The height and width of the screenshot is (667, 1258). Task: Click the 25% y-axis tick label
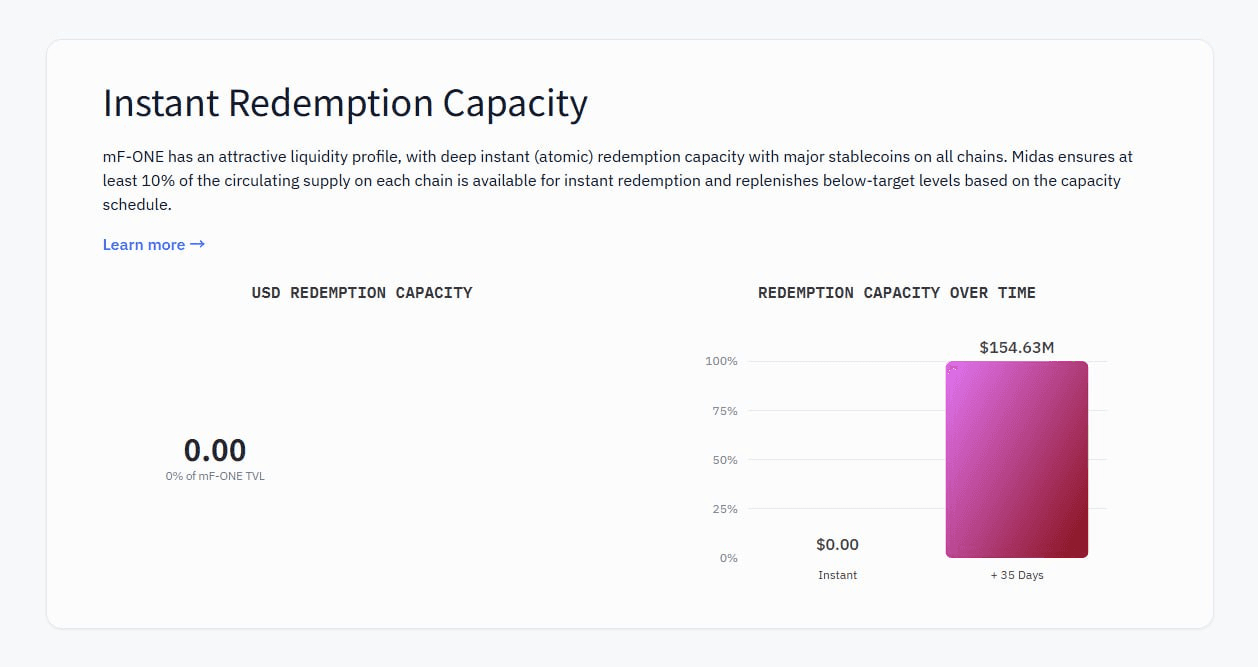click(723, 509)
